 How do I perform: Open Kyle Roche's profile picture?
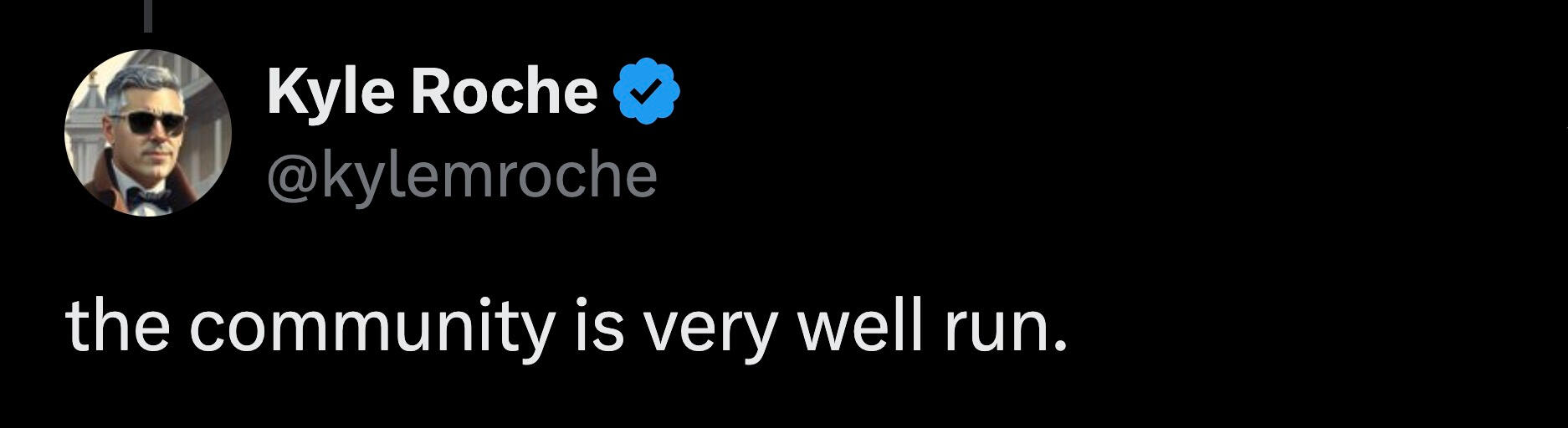(x=147, y=132)
